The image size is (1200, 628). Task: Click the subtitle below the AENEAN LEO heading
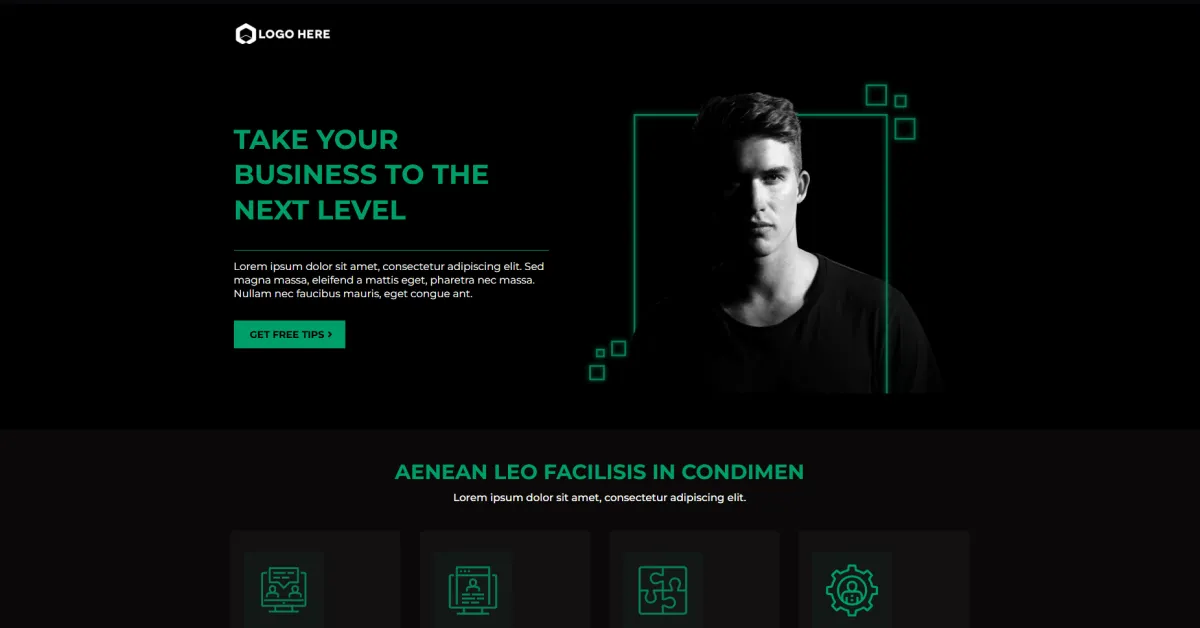coord(599,497)
